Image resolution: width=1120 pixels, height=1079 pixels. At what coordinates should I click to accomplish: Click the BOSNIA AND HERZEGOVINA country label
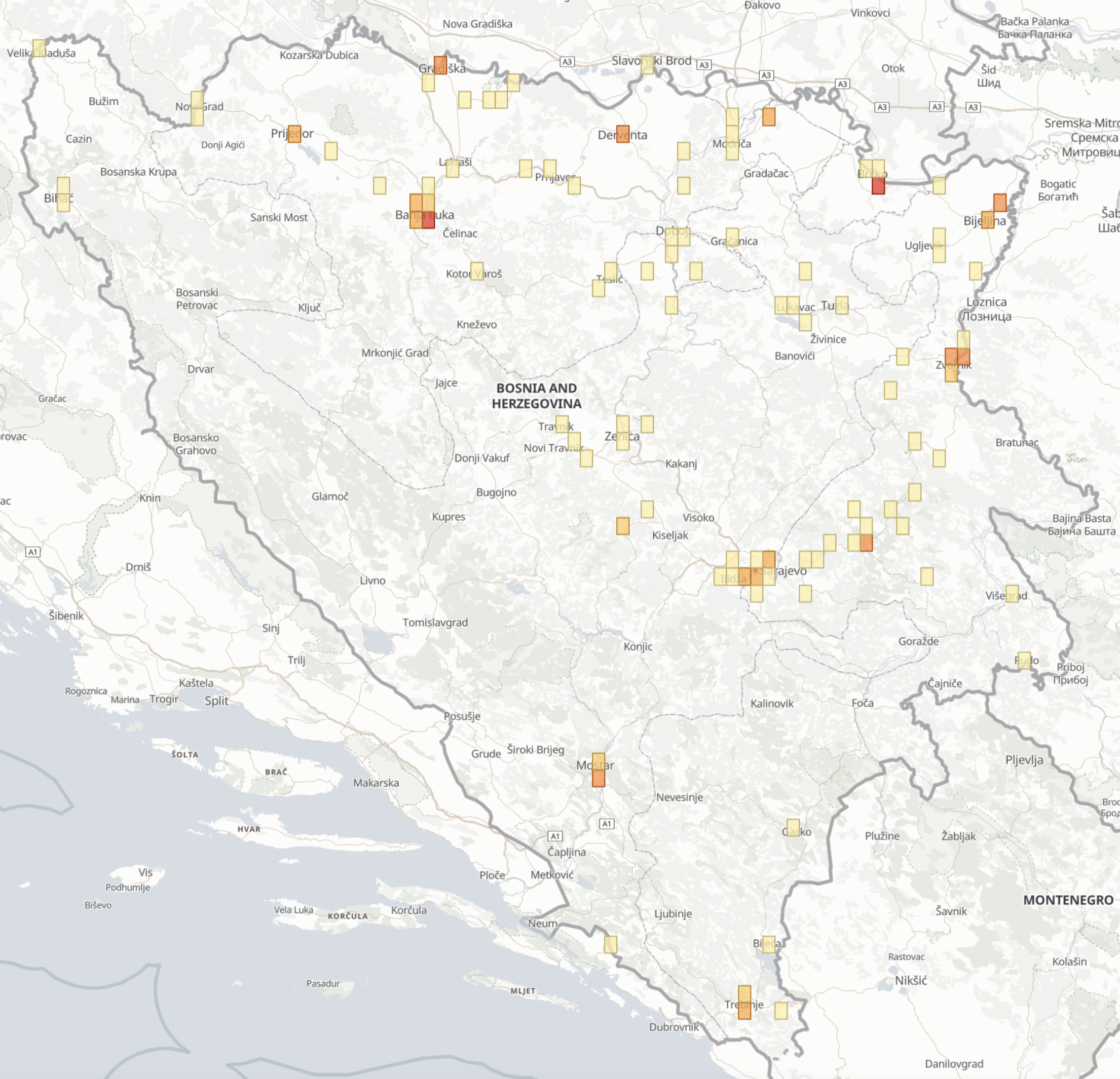coord(537,397)
